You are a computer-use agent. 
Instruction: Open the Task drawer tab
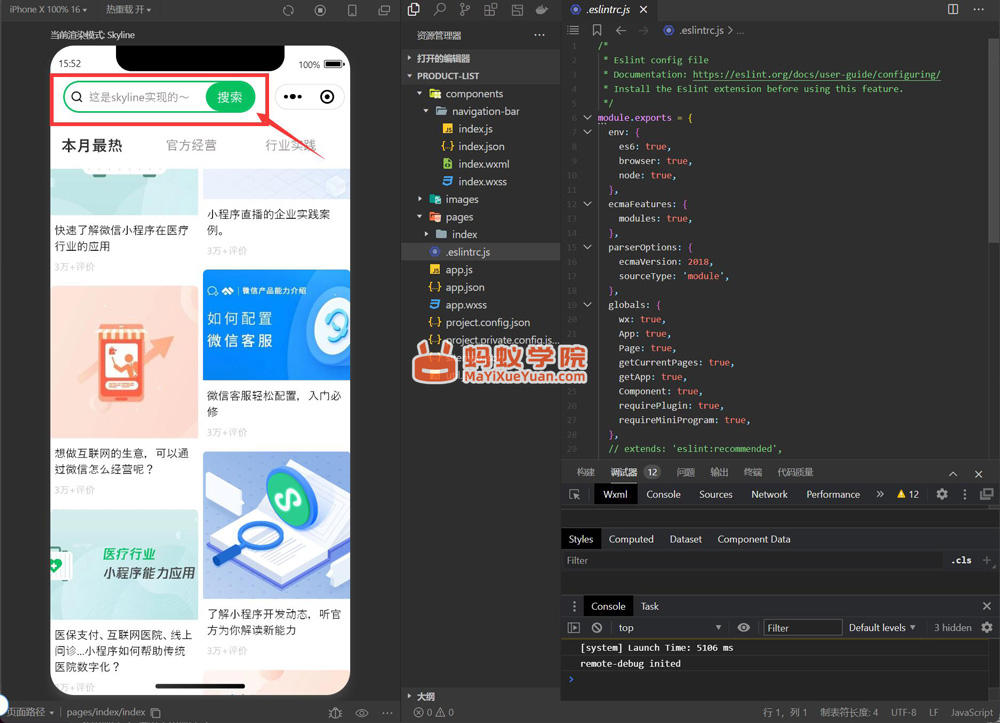pos(650,606)
